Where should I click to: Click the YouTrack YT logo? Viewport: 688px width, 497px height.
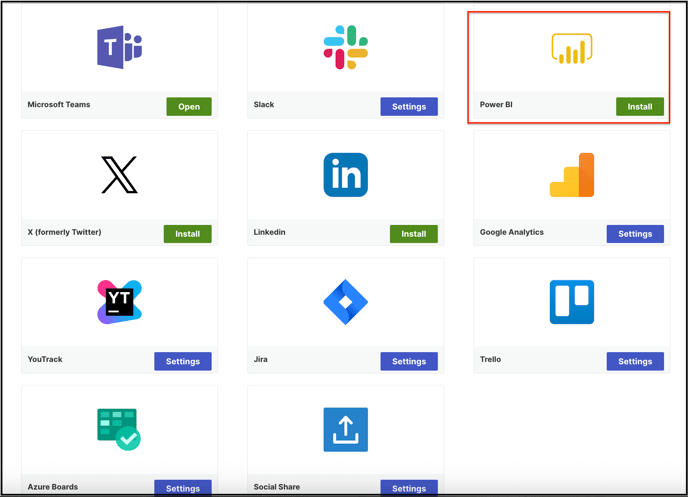(x=119, y=302)
